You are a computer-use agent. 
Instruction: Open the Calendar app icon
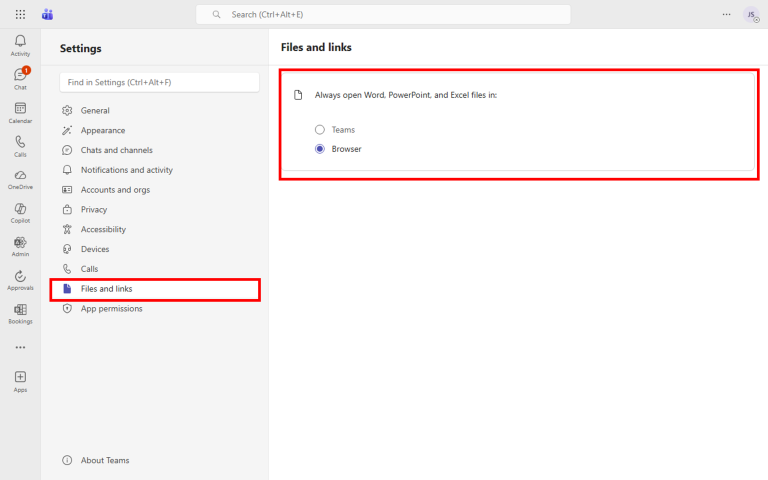pyautogui.click(x=20, y=111)
